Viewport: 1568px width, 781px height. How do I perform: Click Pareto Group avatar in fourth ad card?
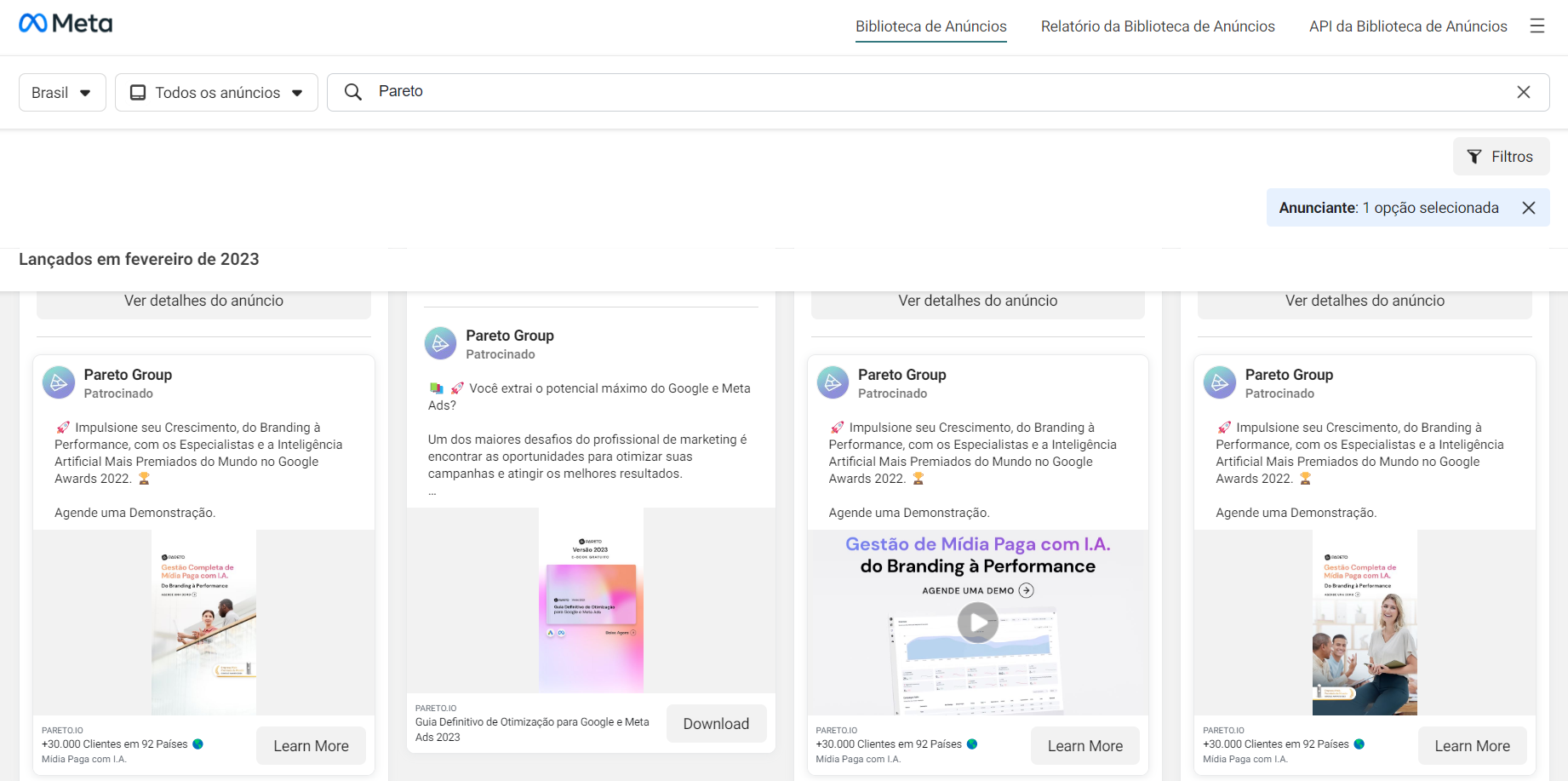click(1220, 382)
